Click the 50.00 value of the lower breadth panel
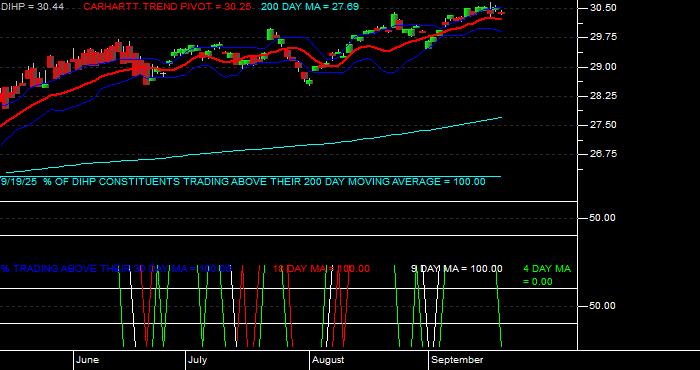This screenshot has width=700, height=370. coord(603,306)
